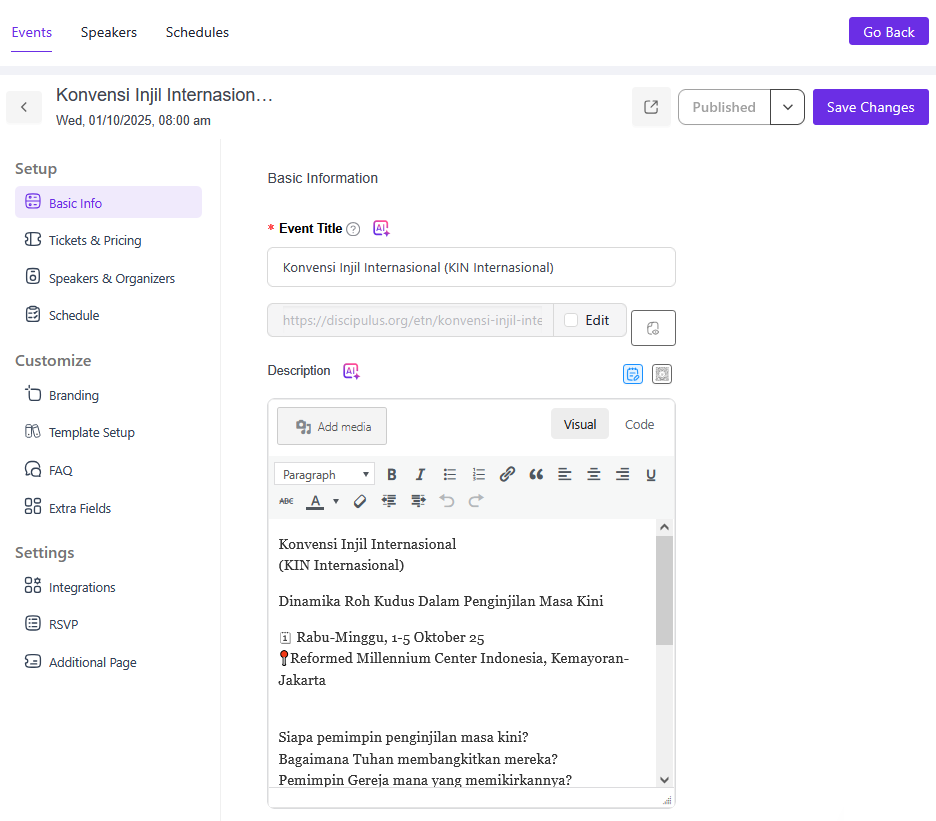
Task: Underline text with the toolbar icon
Action: tap(651, 475)
